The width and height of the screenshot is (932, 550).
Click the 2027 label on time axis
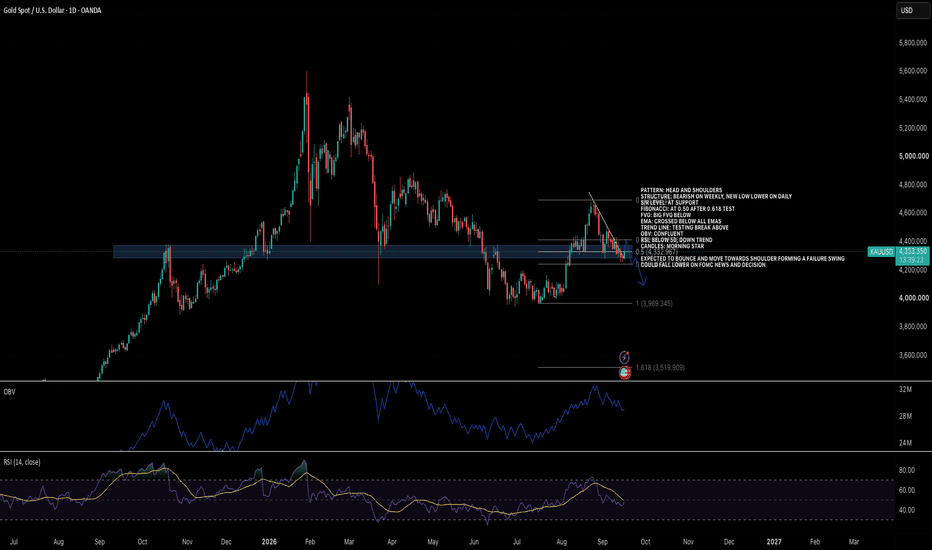[774, 542]
